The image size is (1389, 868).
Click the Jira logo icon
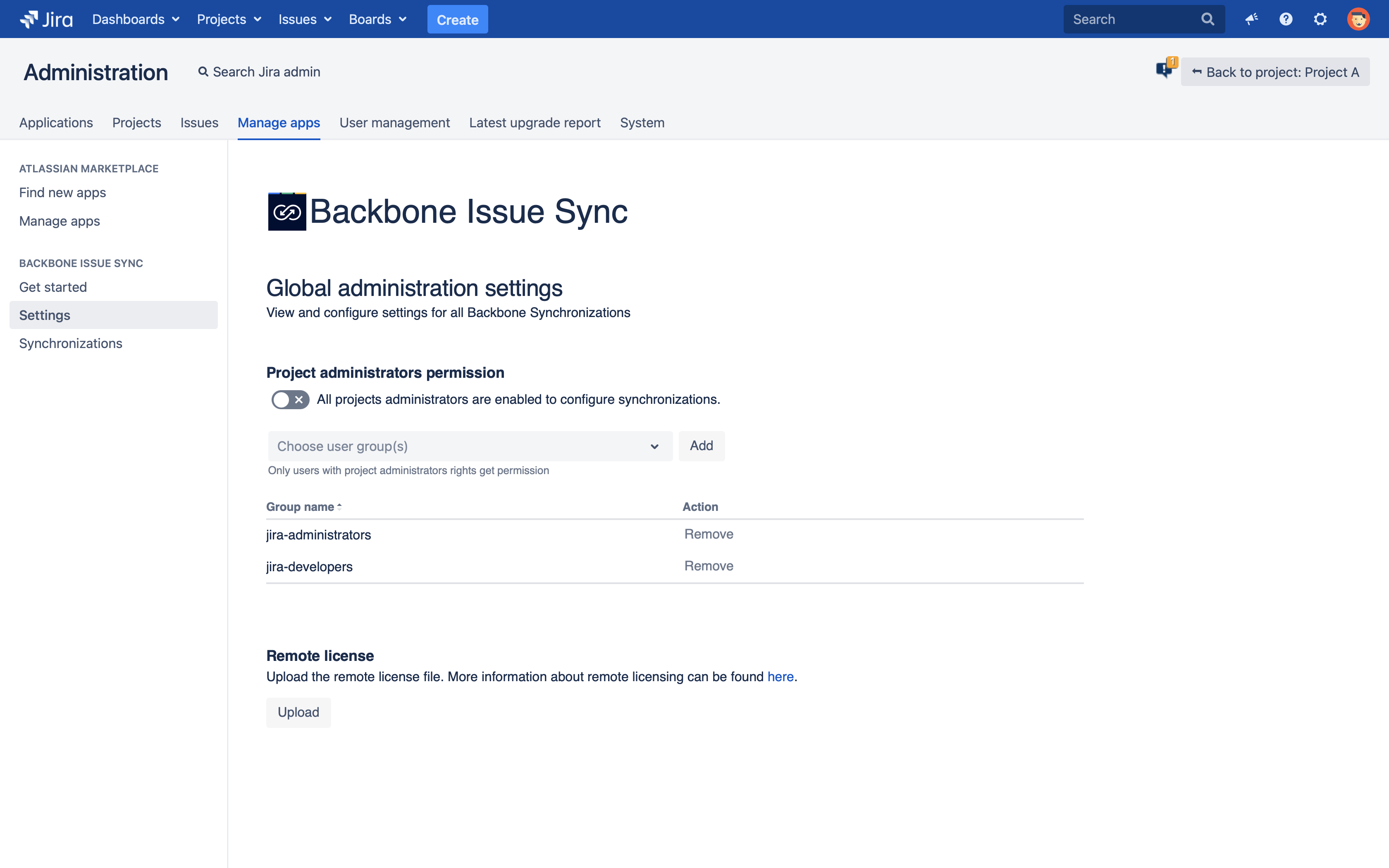(x=46, y=19)
